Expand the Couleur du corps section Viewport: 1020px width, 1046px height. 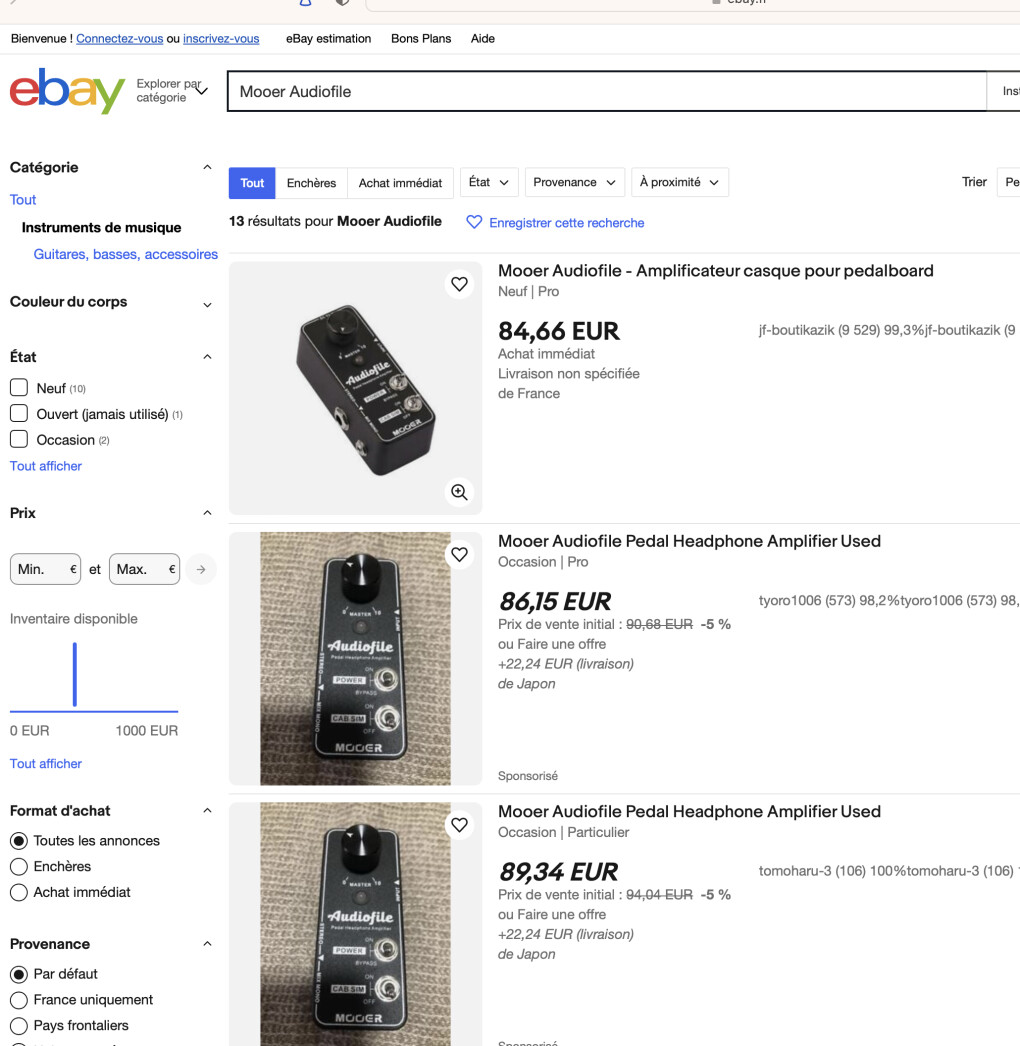[x=207, y=302]
